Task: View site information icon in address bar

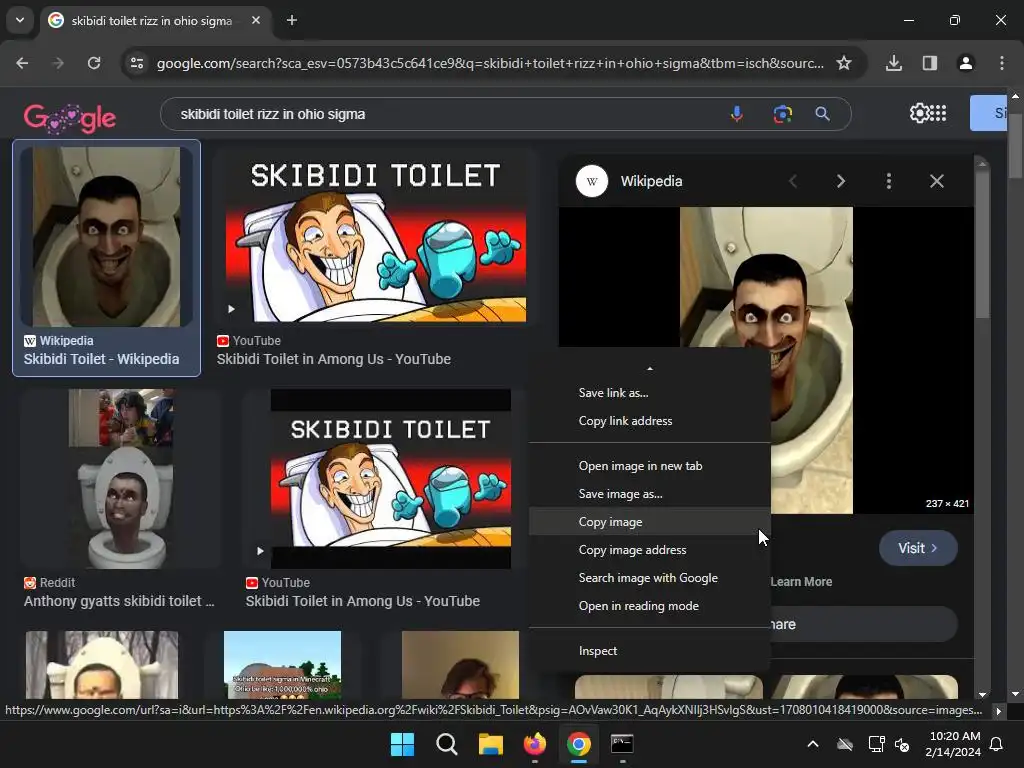Action: tap(136, 63)
